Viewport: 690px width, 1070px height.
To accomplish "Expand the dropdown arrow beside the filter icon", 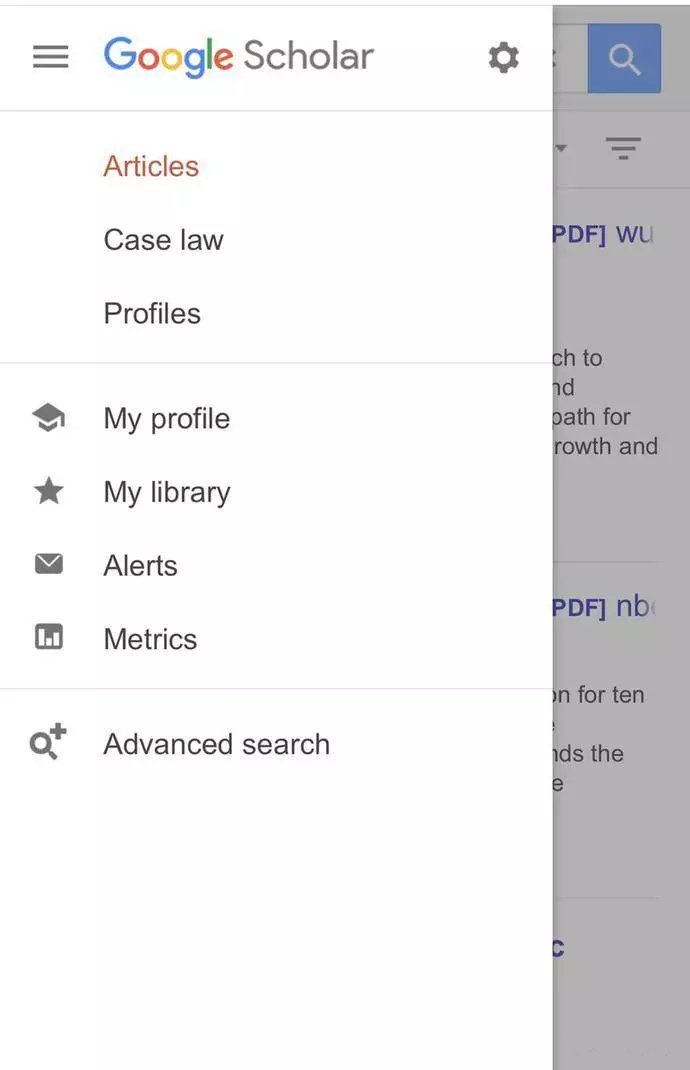I will pos(561,149).
